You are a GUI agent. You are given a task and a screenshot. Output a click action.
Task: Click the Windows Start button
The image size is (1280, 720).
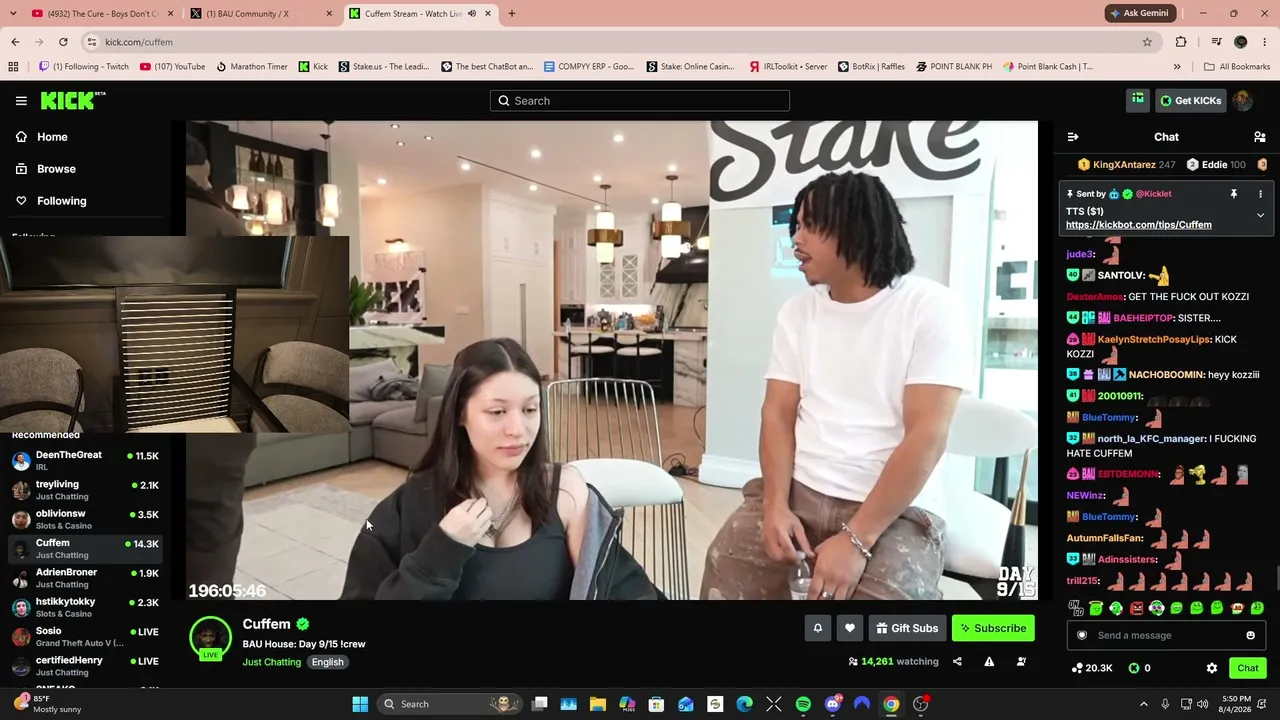360,704
